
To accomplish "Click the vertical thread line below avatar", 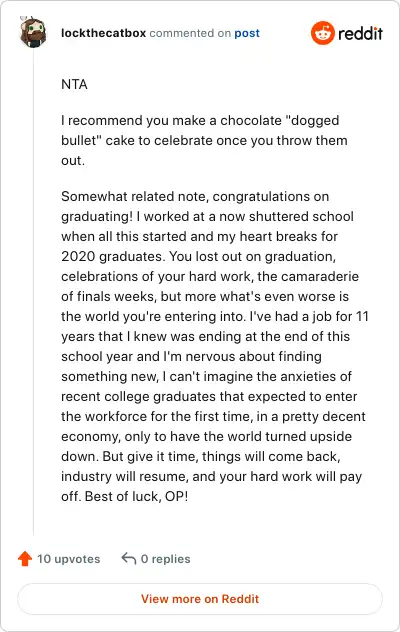I will [33, 292].
